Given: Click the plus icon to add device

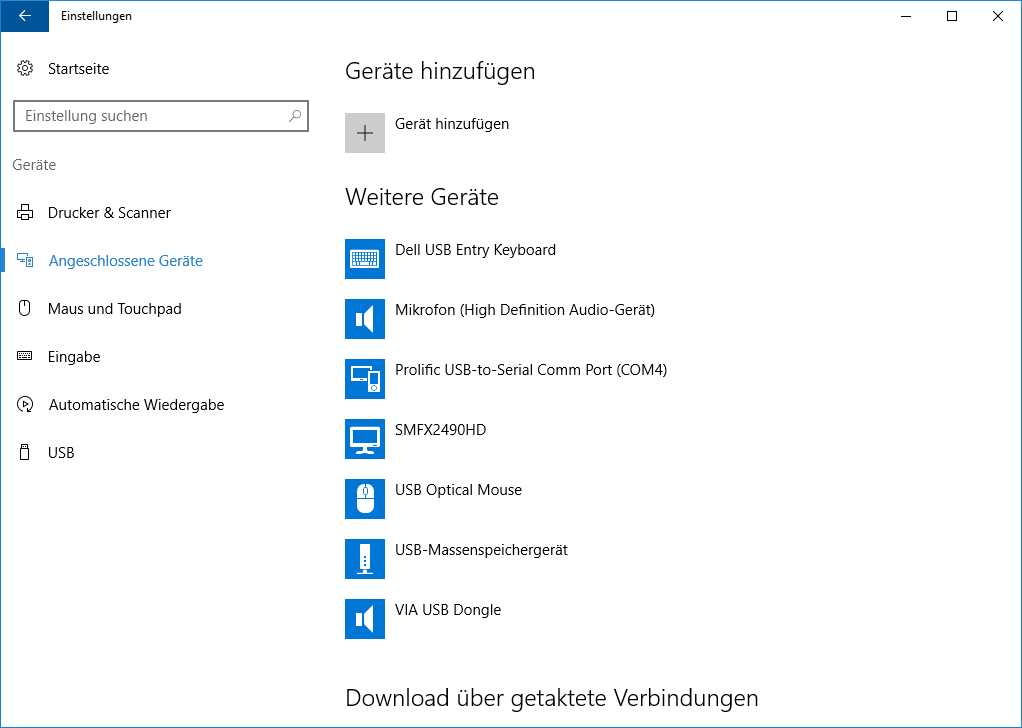Looking at the screenshot, I should (365, 133).
